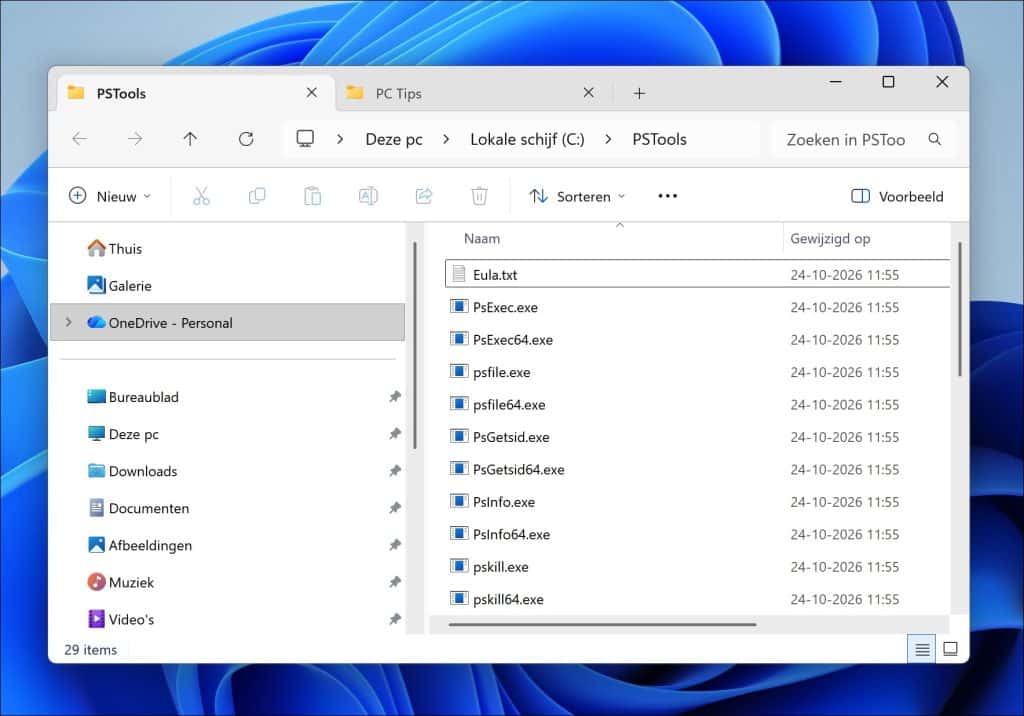The width and height of the screenshot is (1024, 716).
Task: Close the PSTools tab
Action: click(x=312, y=93)
